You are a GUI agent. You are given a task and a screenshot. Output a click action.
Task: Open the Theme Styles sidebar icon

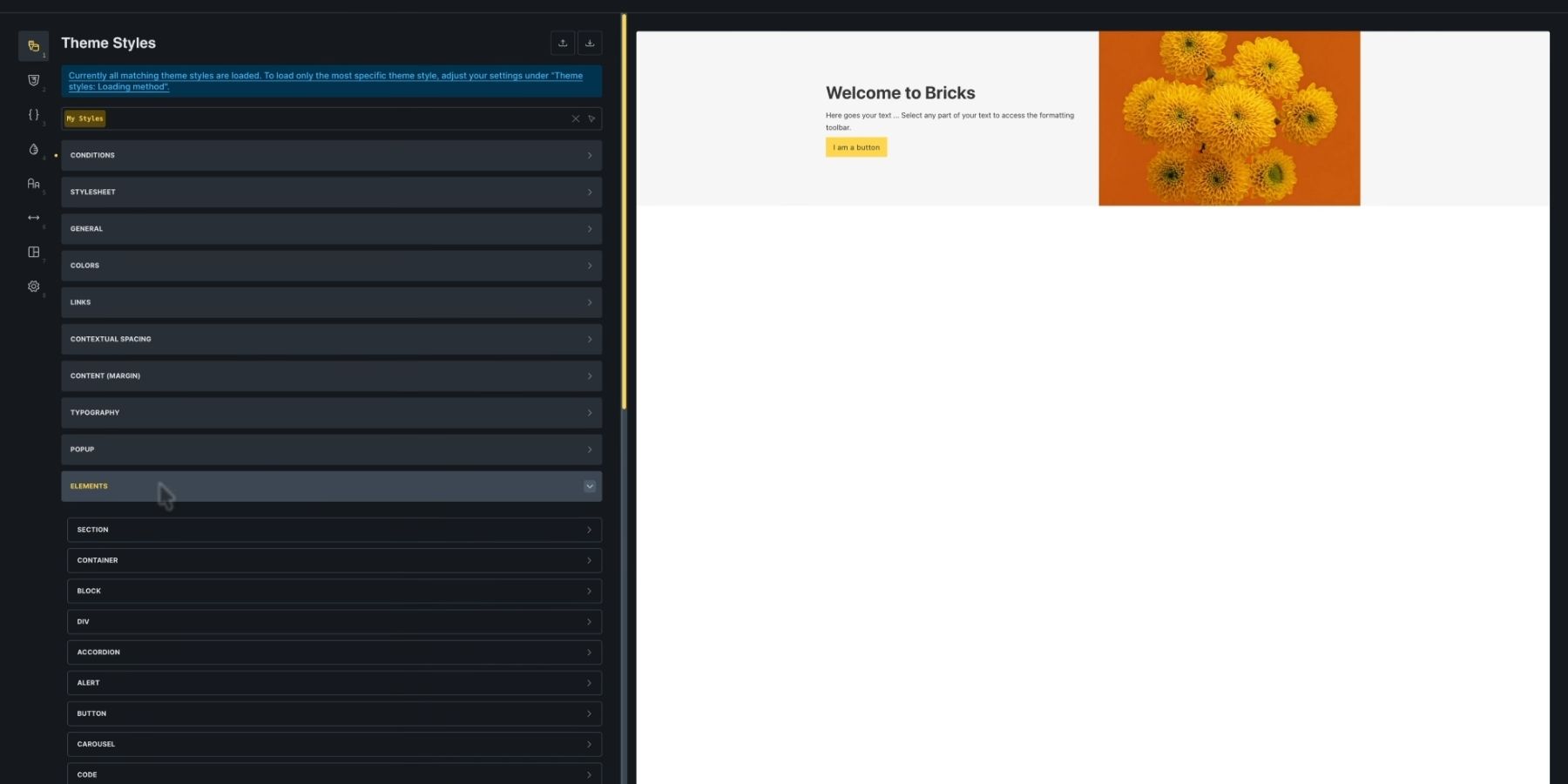point(33,45)
